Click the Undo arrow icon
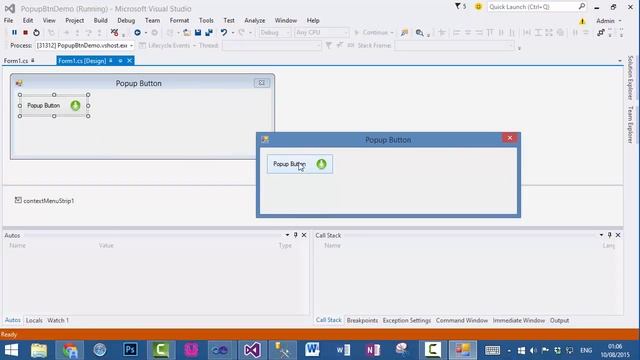Screen dimensions: 640x360 224,32
